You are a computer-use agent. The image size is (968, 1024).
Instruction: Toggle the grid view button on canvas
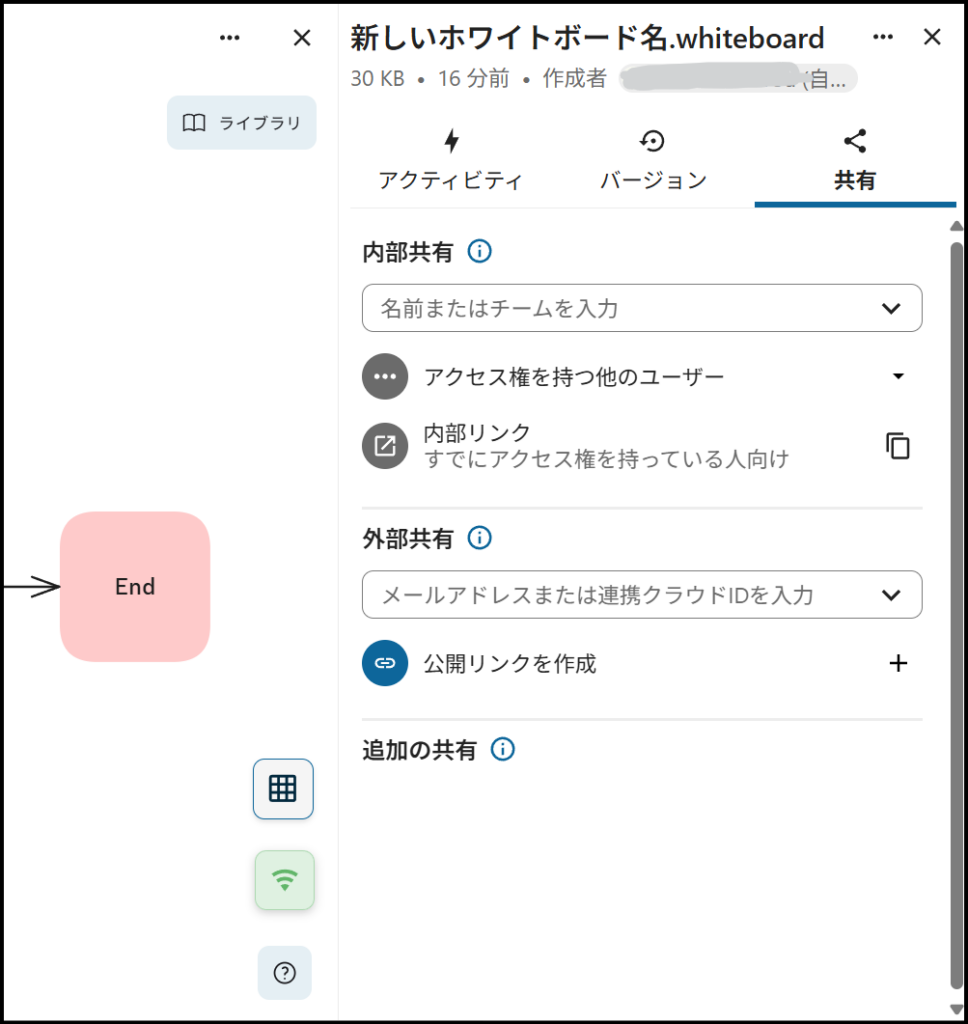[283, 789]
